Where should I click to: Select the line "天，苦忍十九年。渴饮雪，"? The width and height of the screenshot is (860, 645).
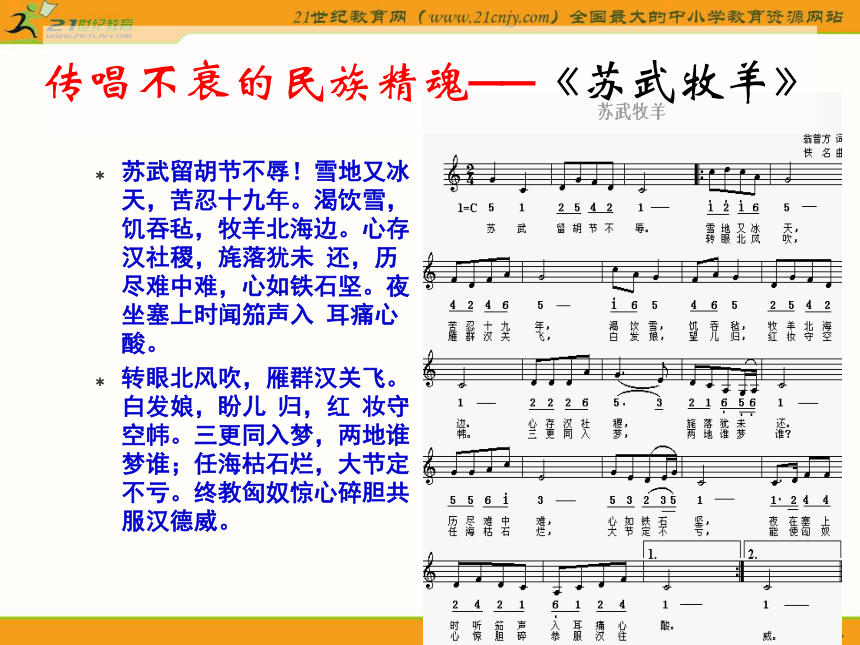(x=259, y=200)
